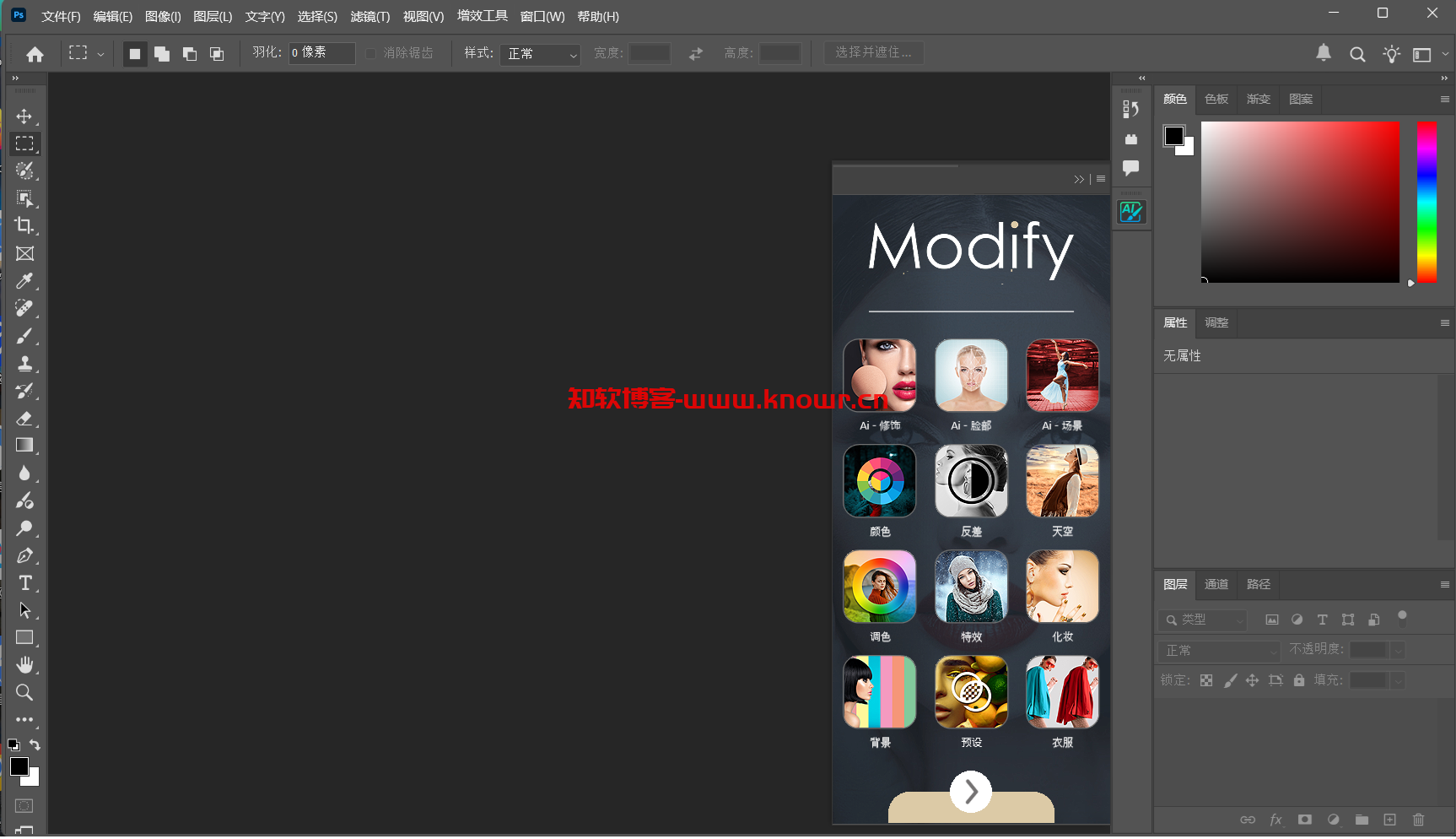Open the 文件(F) menu
The height and width of the screenshot is (839, 1456).
point(61,17)
